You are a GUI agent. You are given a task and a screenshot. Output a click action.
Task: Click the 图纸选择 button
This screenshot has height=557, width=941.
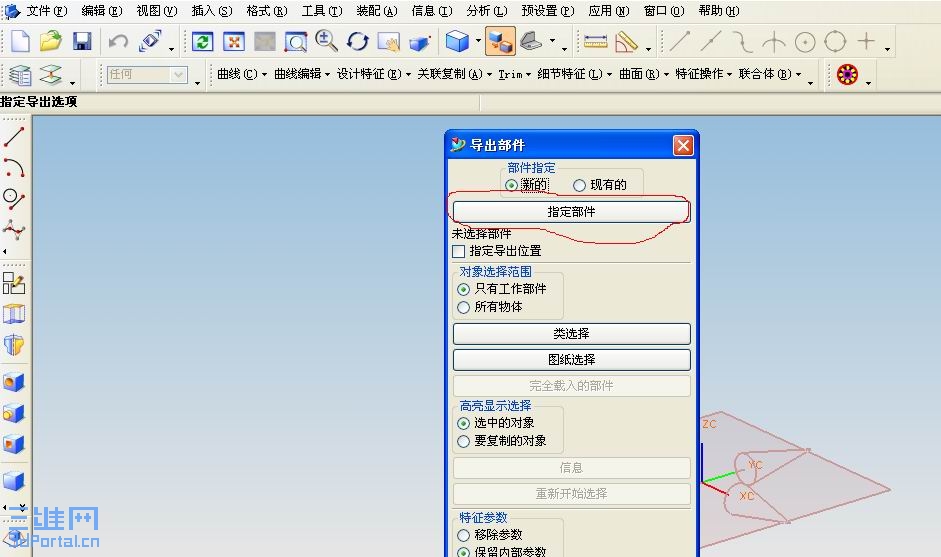tap(571, 360)
